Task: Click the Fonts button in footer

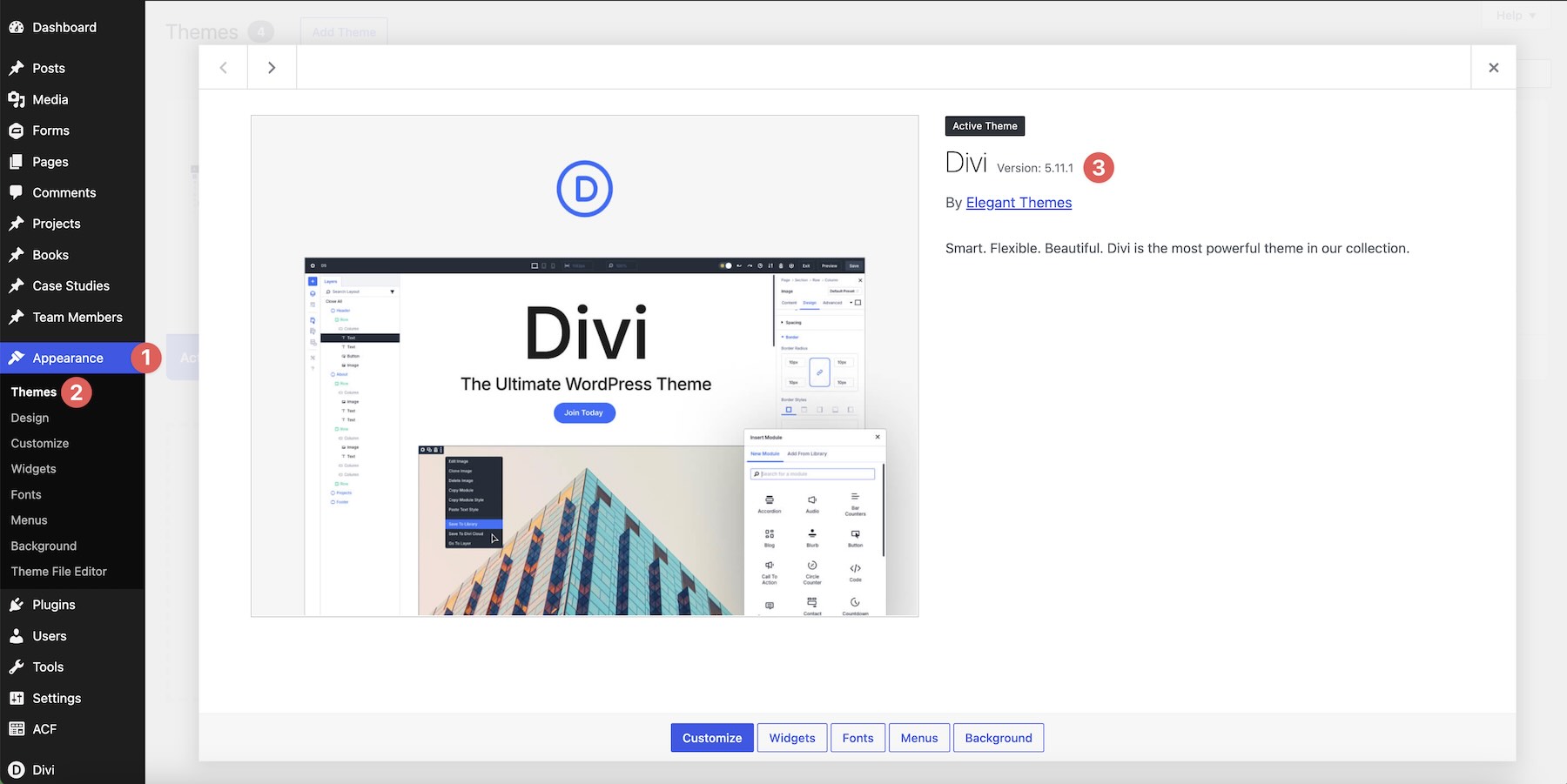Action: point(857,738)
